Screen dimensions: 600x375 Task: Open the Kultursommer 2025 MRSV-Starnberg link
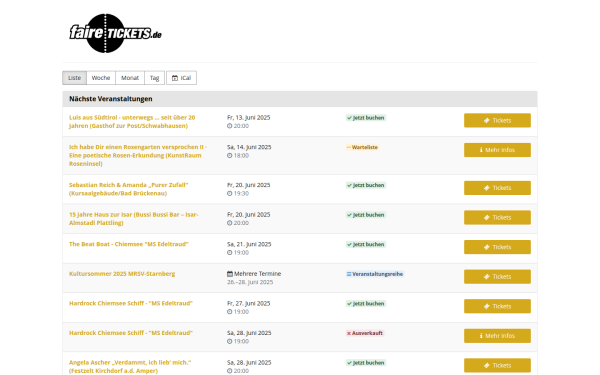tap(122, 274)
